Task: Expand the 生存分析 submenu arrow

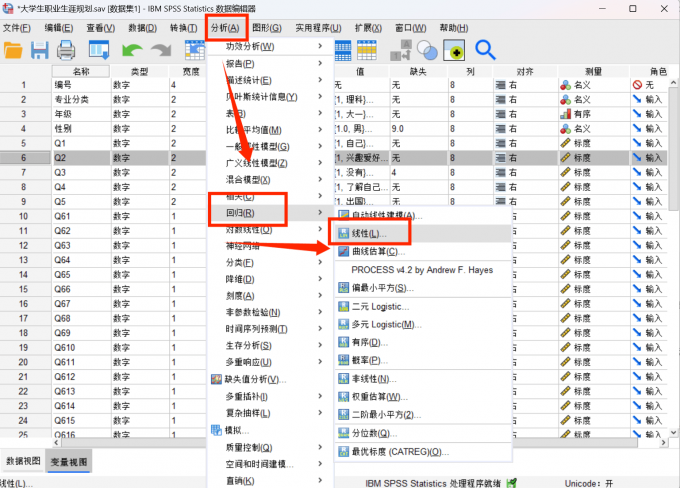Action: click(x=320, y=345)
